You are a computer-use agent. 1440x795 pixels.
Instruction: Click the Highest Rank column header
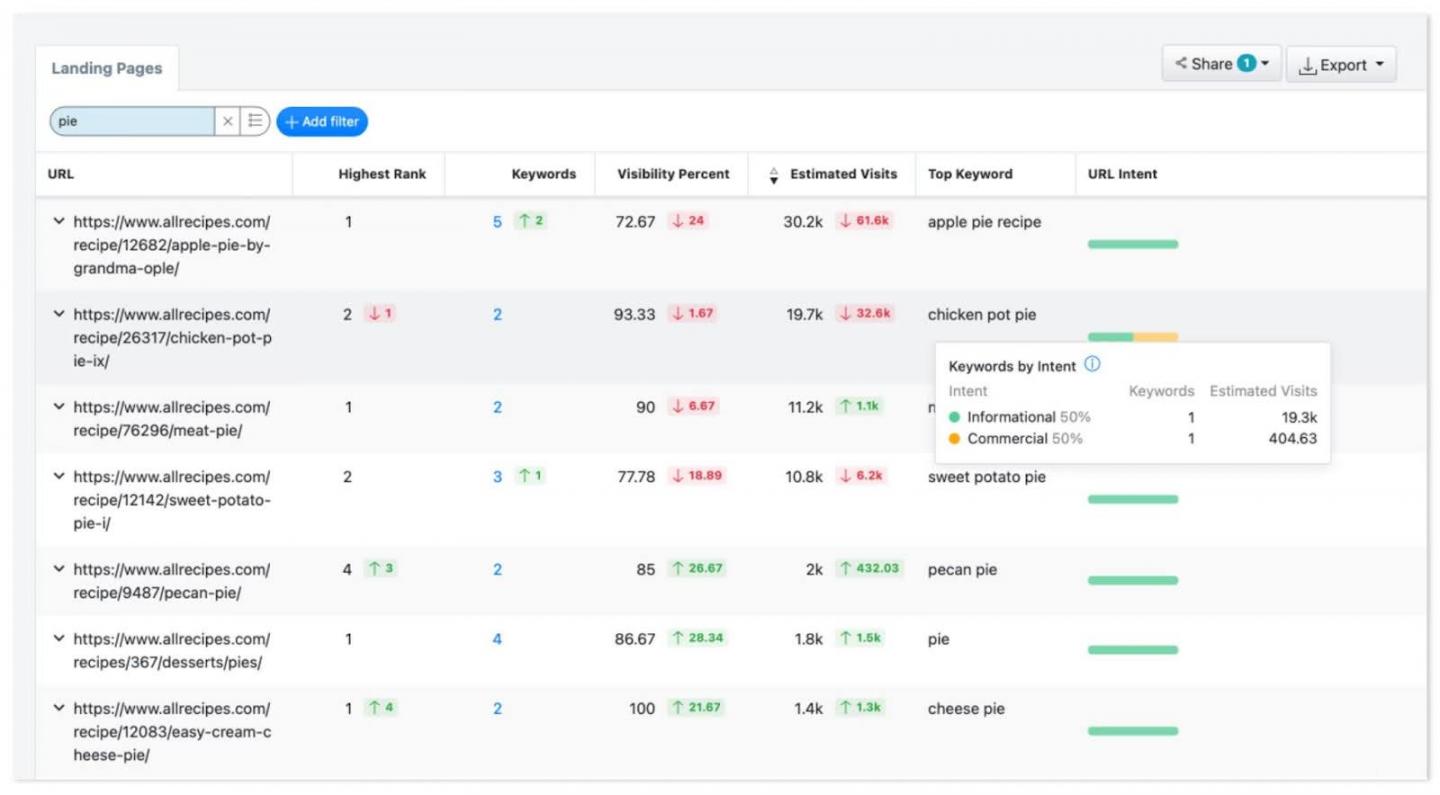[382, 174]
